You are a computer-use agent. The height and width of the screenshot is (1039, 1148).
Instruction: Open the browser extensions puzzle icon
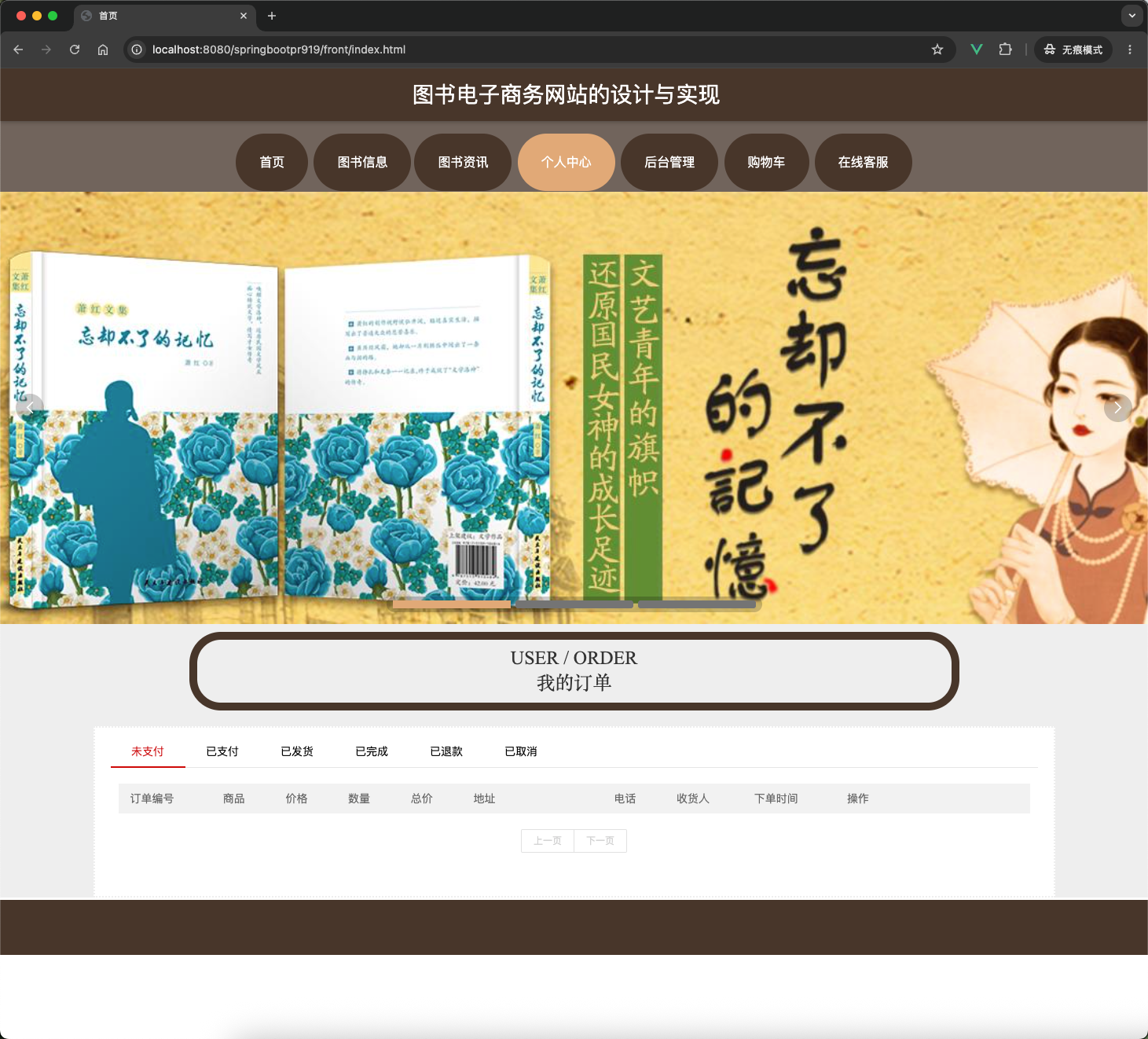pos(1005,50)
